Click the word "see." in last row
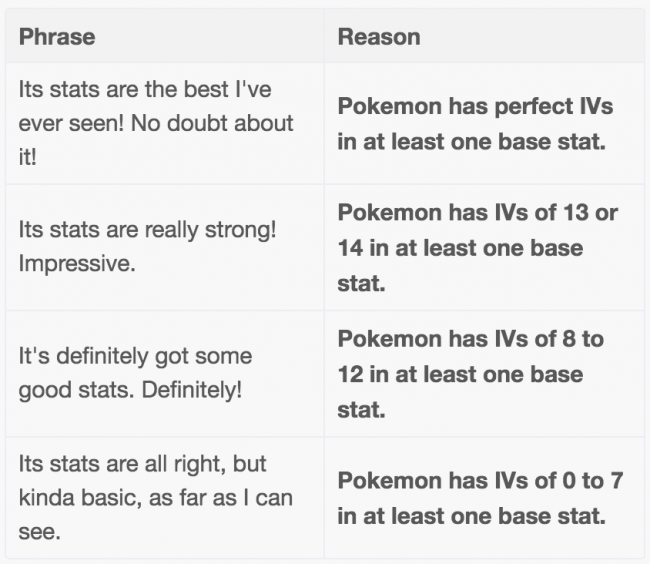Viewport: 650px width, 564px height. (39, 532)
